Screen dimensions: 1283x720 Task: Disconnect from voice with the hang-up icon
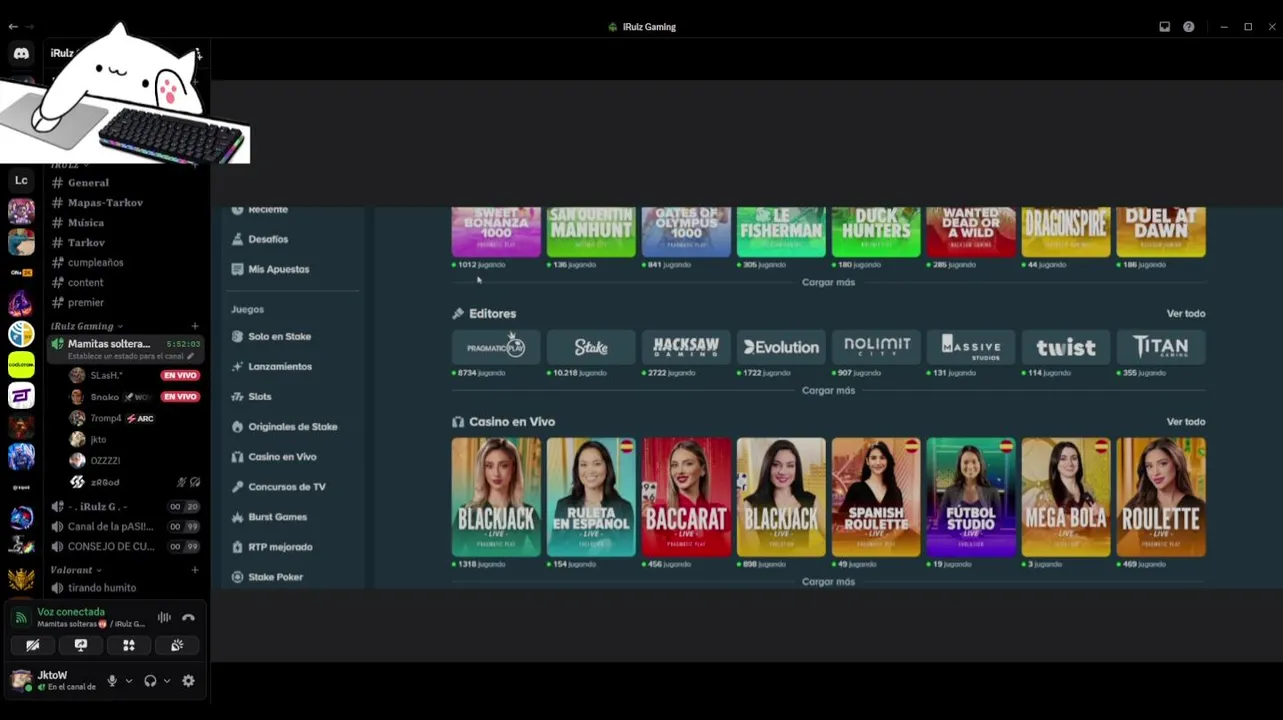(x=188, y=618)
